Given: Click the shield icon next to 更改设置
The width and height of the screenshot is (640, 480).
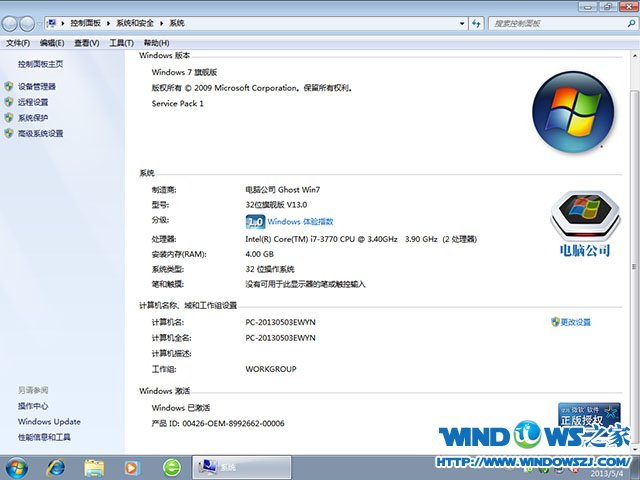Looking at the screenshot, I should tap(555, 322).
